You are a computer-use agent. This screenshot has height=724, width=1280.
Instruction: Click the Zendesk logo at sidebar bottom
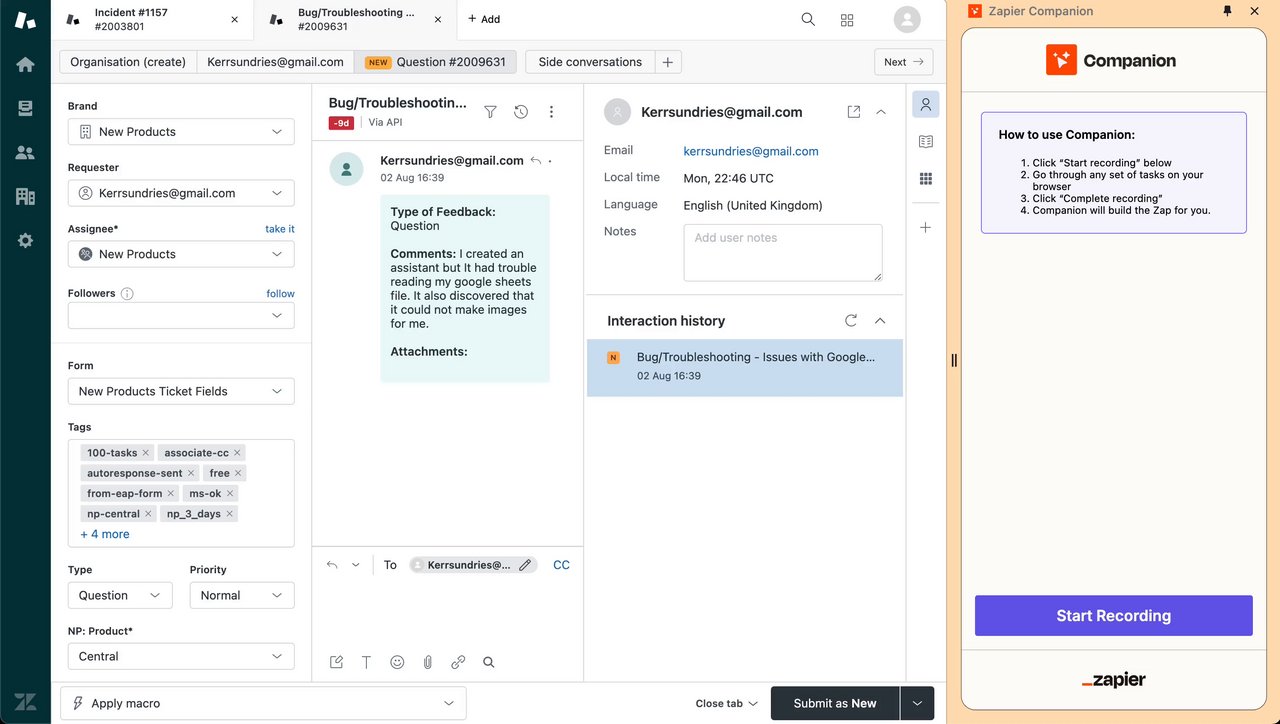point(25,702)
